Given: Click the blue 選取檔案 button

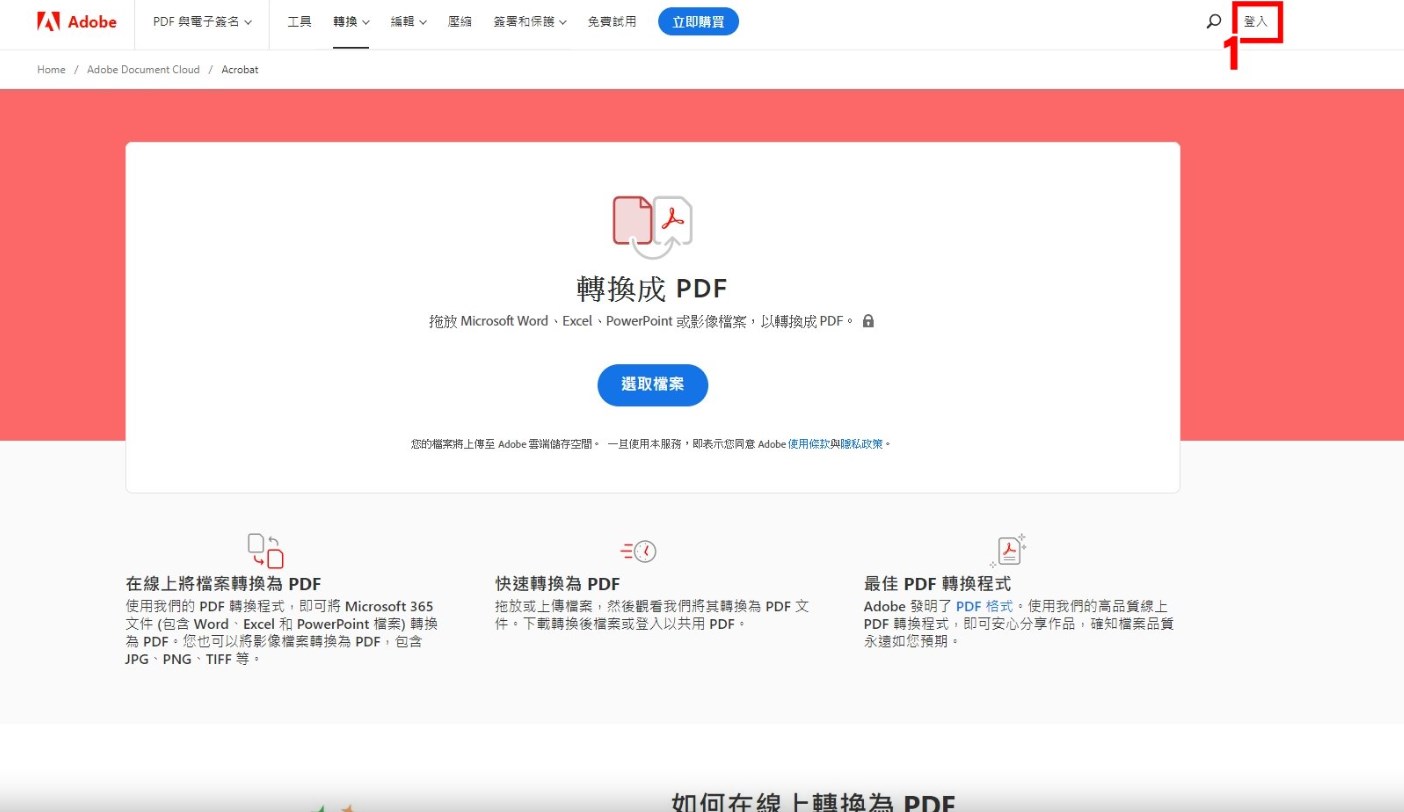Looking at the screenshot, I should pos(652,385).
